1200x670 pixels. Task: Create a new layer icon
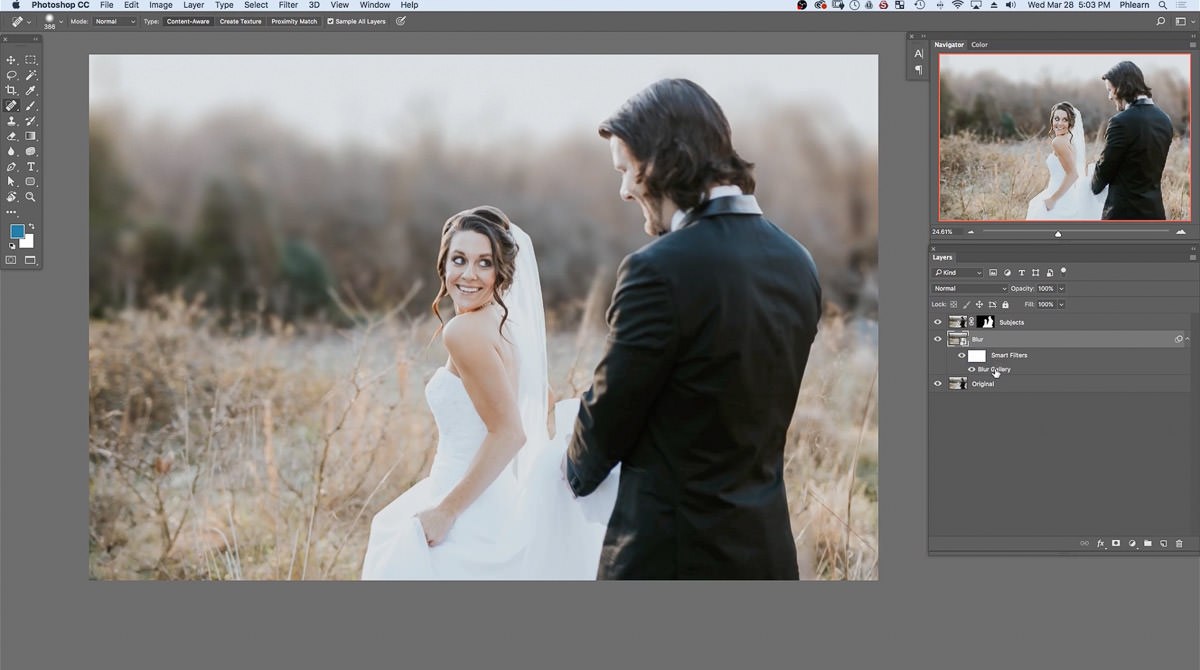tap(1164, 543)
